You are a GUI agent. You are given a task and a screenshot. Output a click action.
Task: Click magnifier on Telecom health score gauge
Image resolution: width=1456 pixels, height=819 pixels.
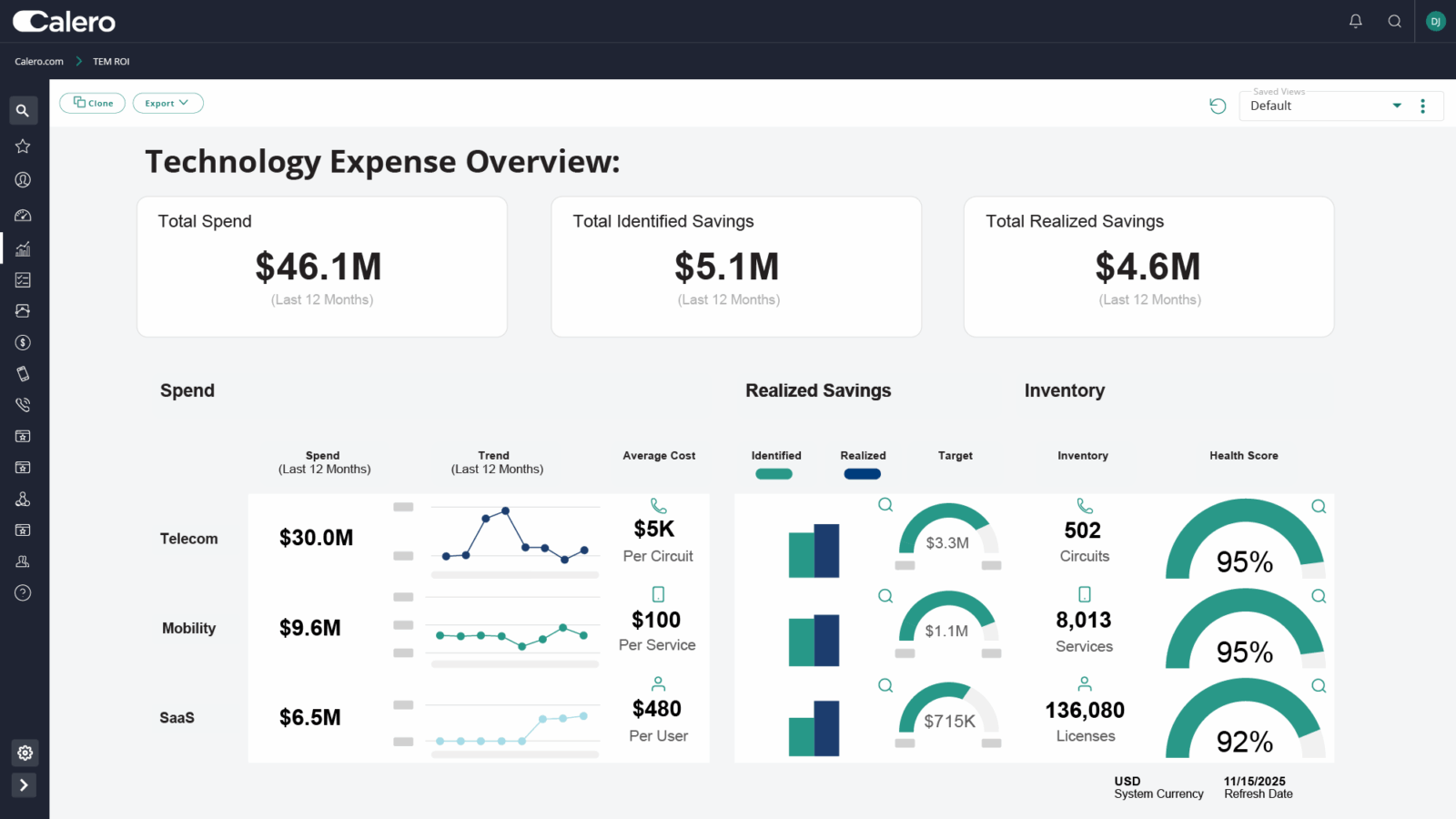[x=1318, y=507]
